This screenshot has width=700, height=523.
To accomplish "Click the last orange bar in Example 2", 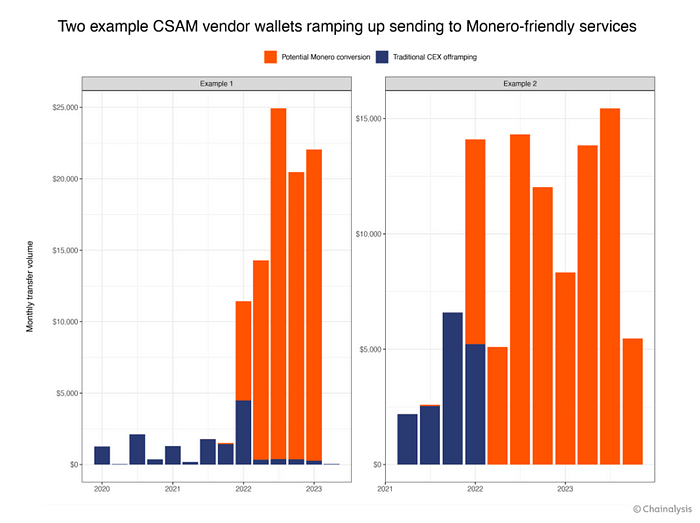I will [x=633, y=402].
